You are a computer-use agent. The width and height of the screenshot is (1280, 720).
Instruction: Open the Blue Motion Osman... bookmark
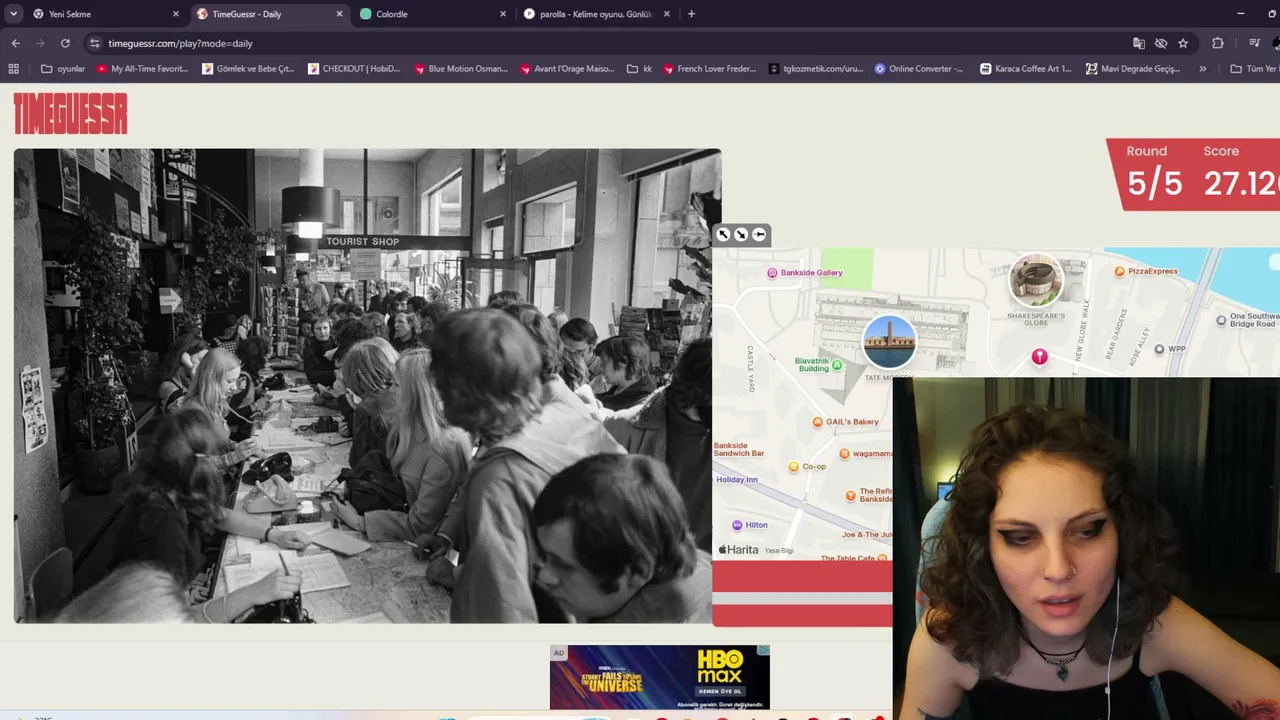tap(461, 69)
